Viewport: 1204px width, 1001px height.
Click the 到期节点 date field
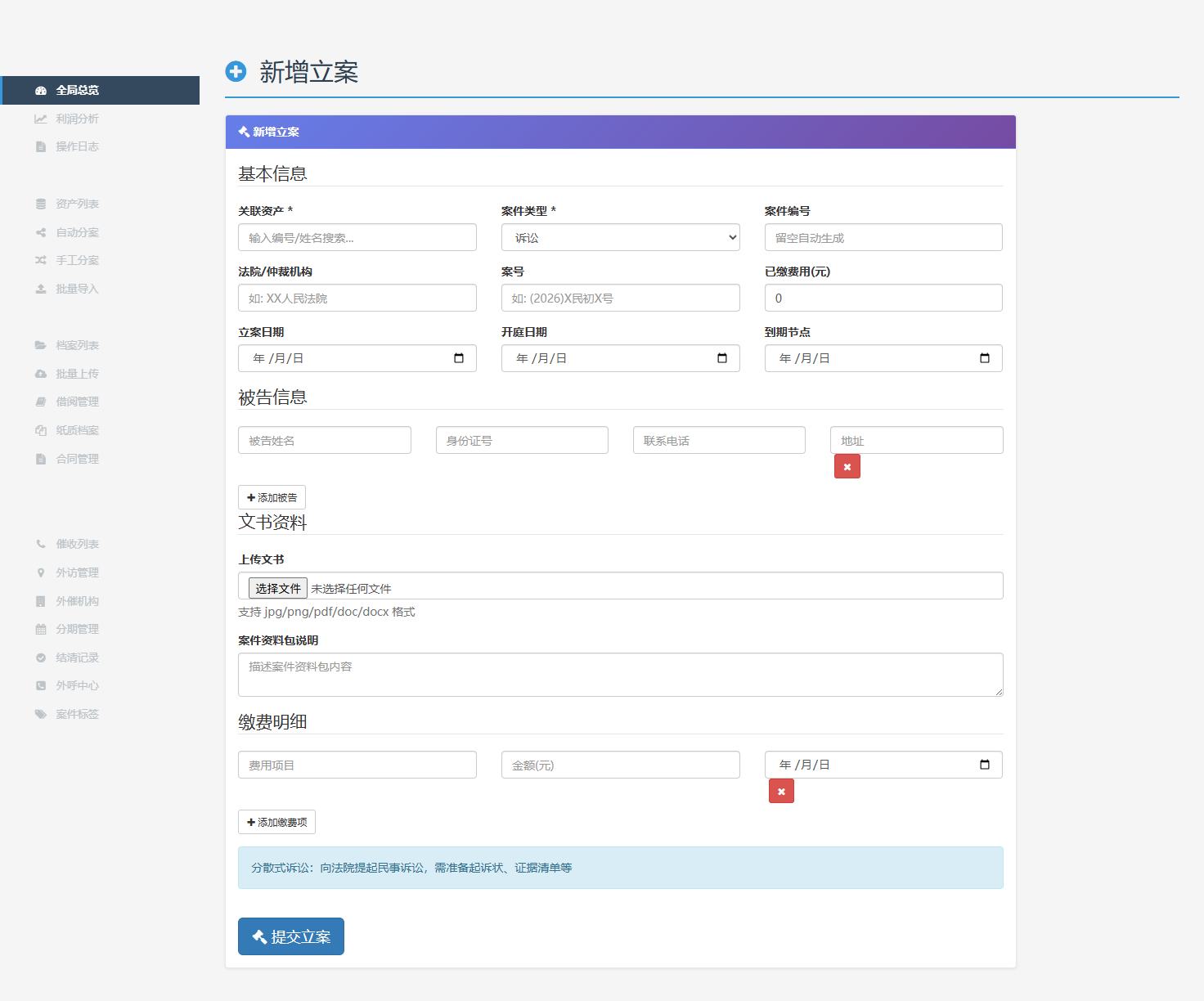[883, 358]
